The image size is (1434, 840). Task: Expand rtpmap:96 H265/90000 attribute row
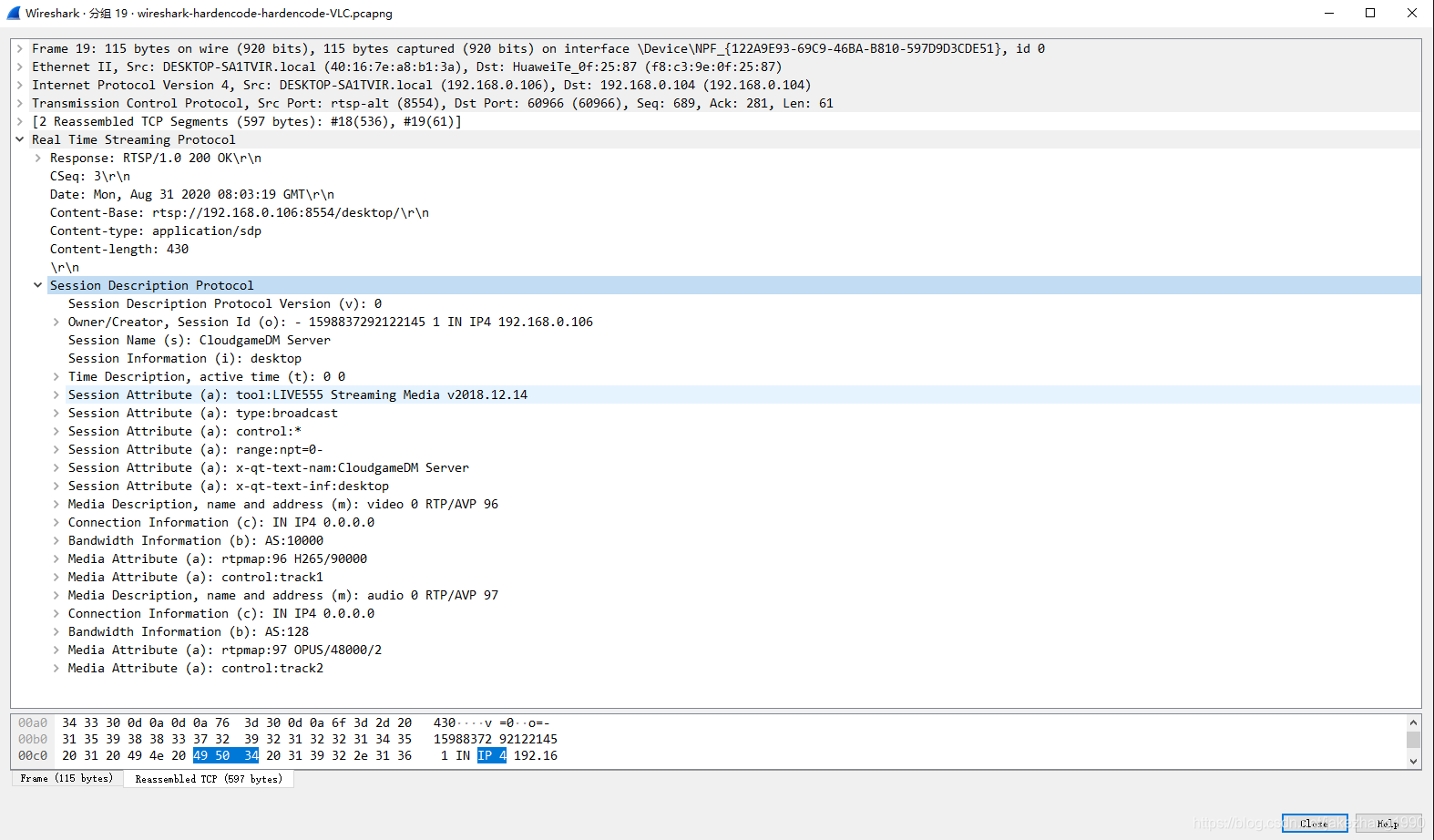[x=56, y=558]
